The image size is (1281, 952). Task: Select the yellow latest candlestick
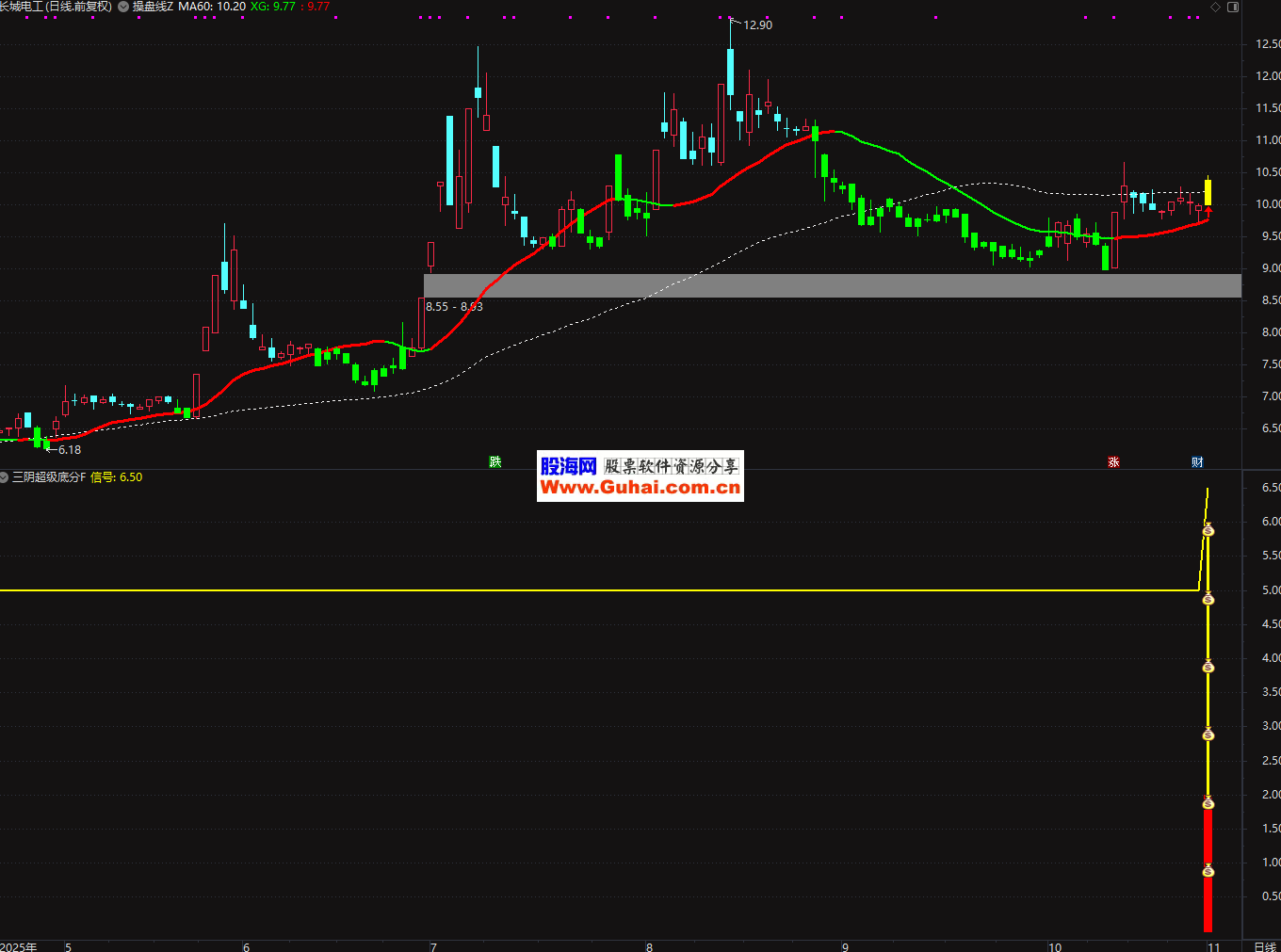pyautogui.click(x=1208, y=191)
